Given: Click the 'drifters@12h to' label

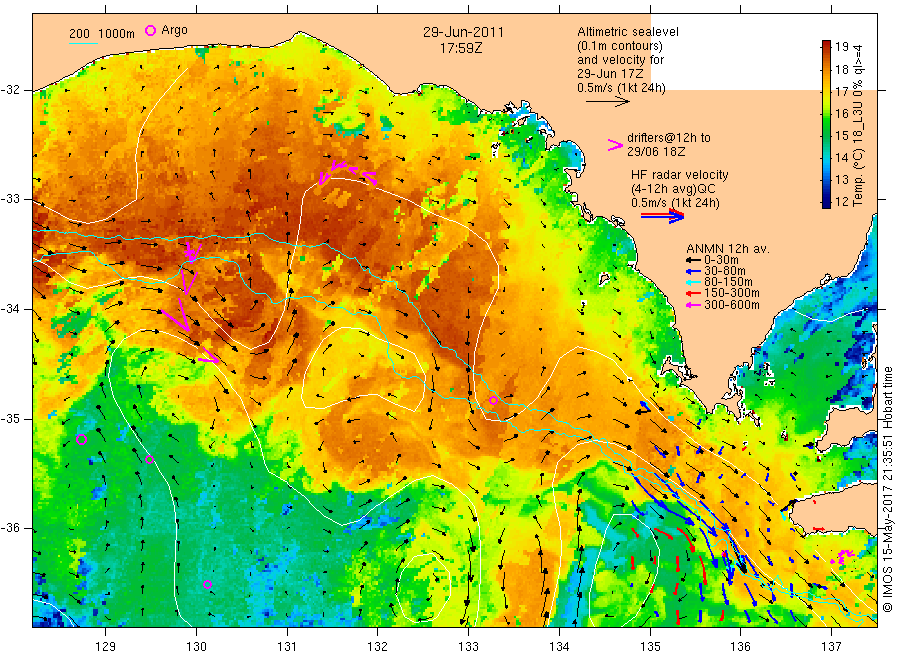Looking at the screenshot, I should point(669,138).
